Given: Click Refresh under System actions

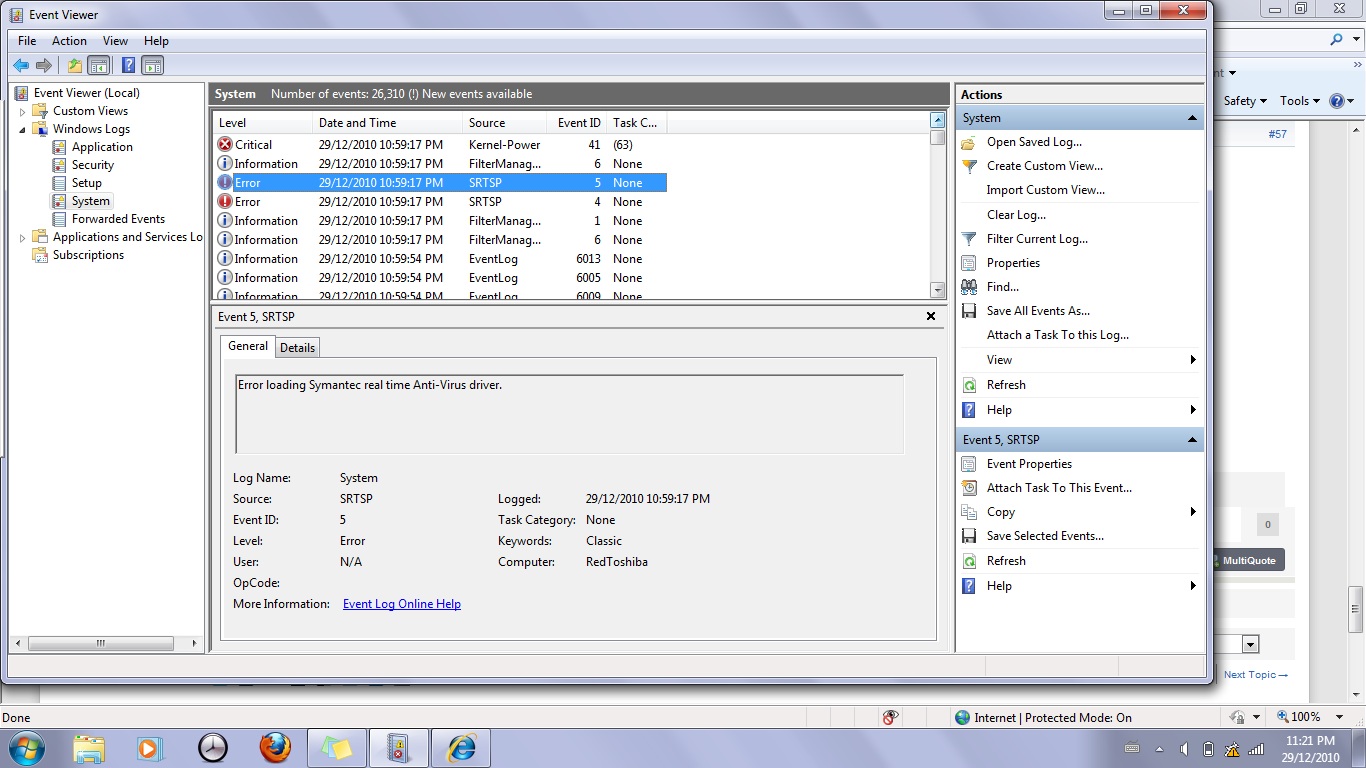Looking at the screenshot, I should [x=1006, y=385].
